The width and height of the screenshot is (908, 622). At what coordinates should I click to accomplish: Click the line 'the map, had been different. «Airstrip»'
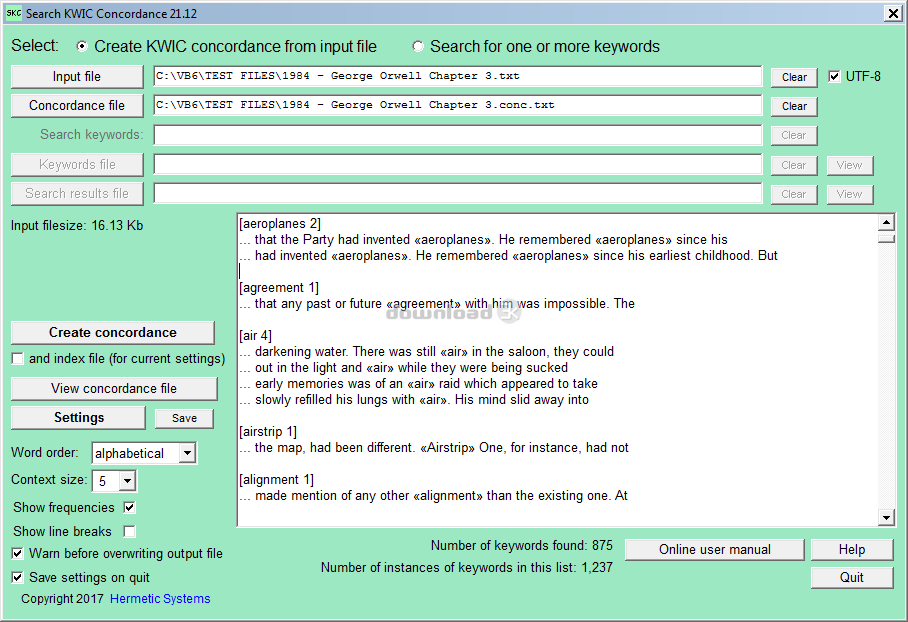point(434,448)
